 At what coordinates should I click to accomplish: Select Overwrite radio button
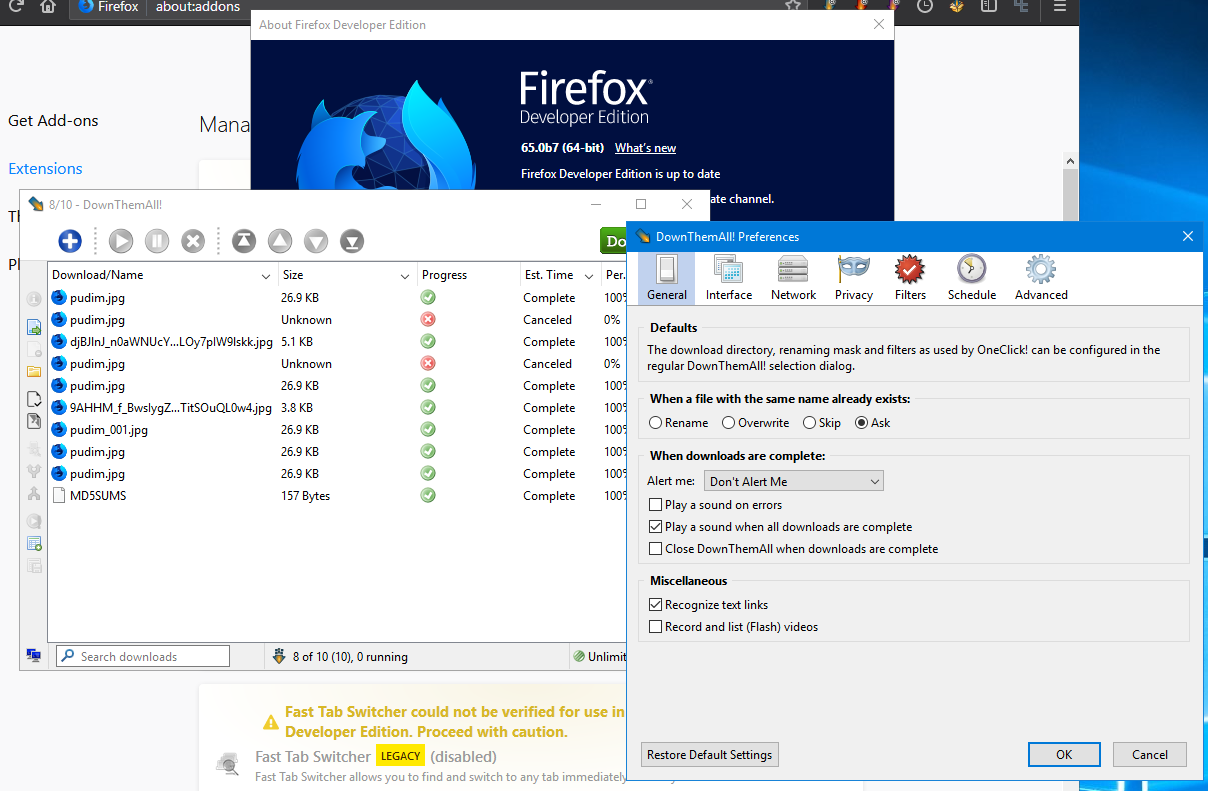[729, 423]
